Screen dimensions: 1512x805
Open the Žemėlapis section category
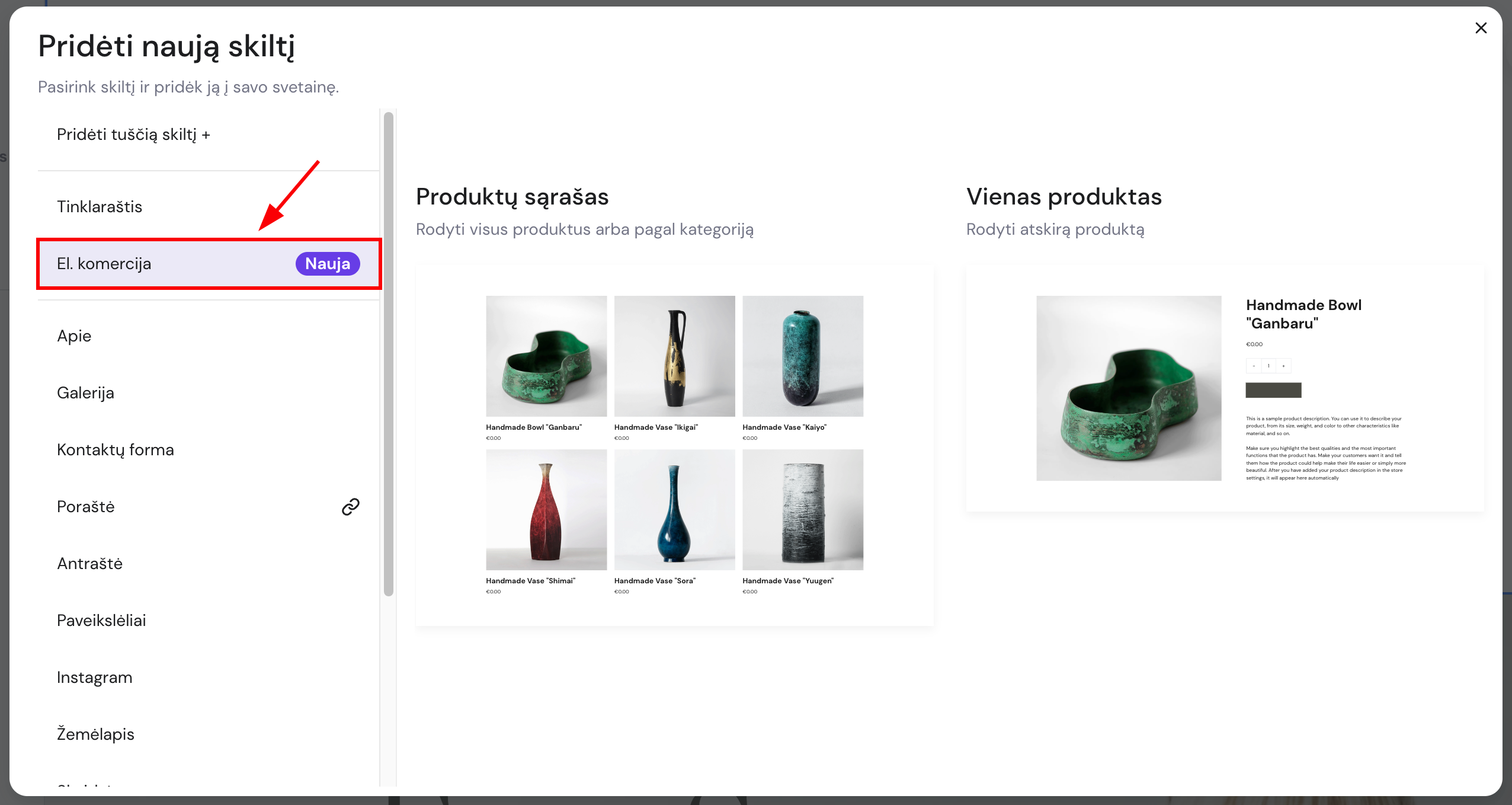pyautogui.click(x=95, y=734)
